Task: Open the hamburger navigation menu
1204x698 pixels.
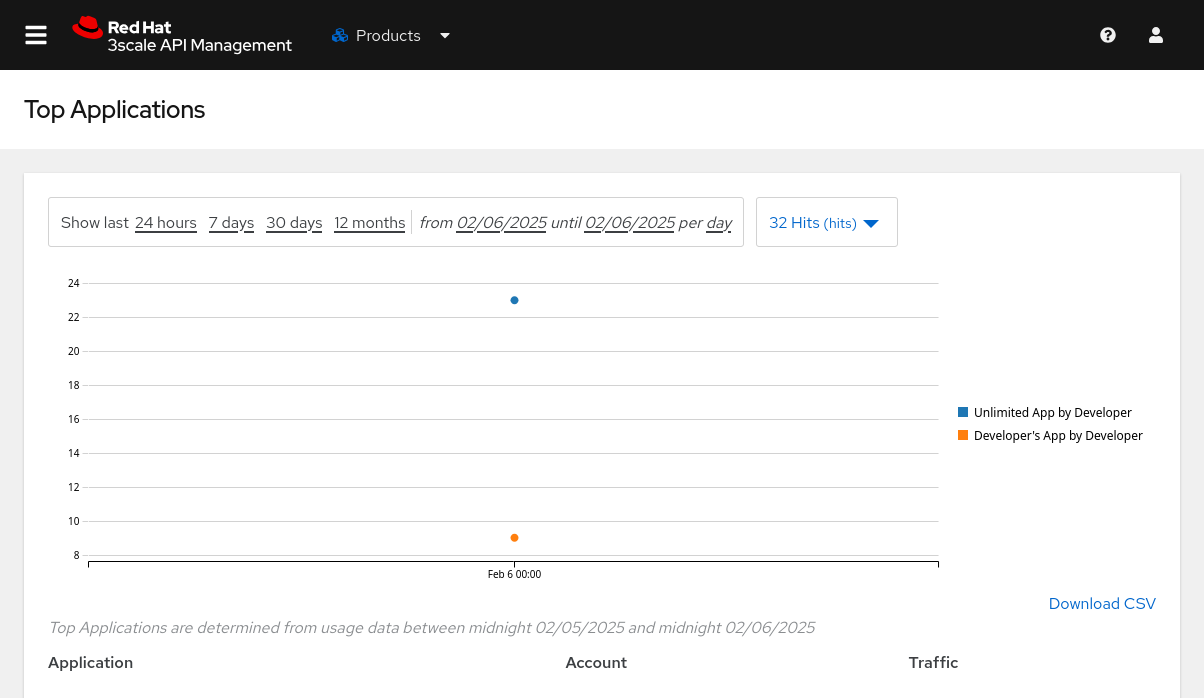Action: tap(36, 35)
